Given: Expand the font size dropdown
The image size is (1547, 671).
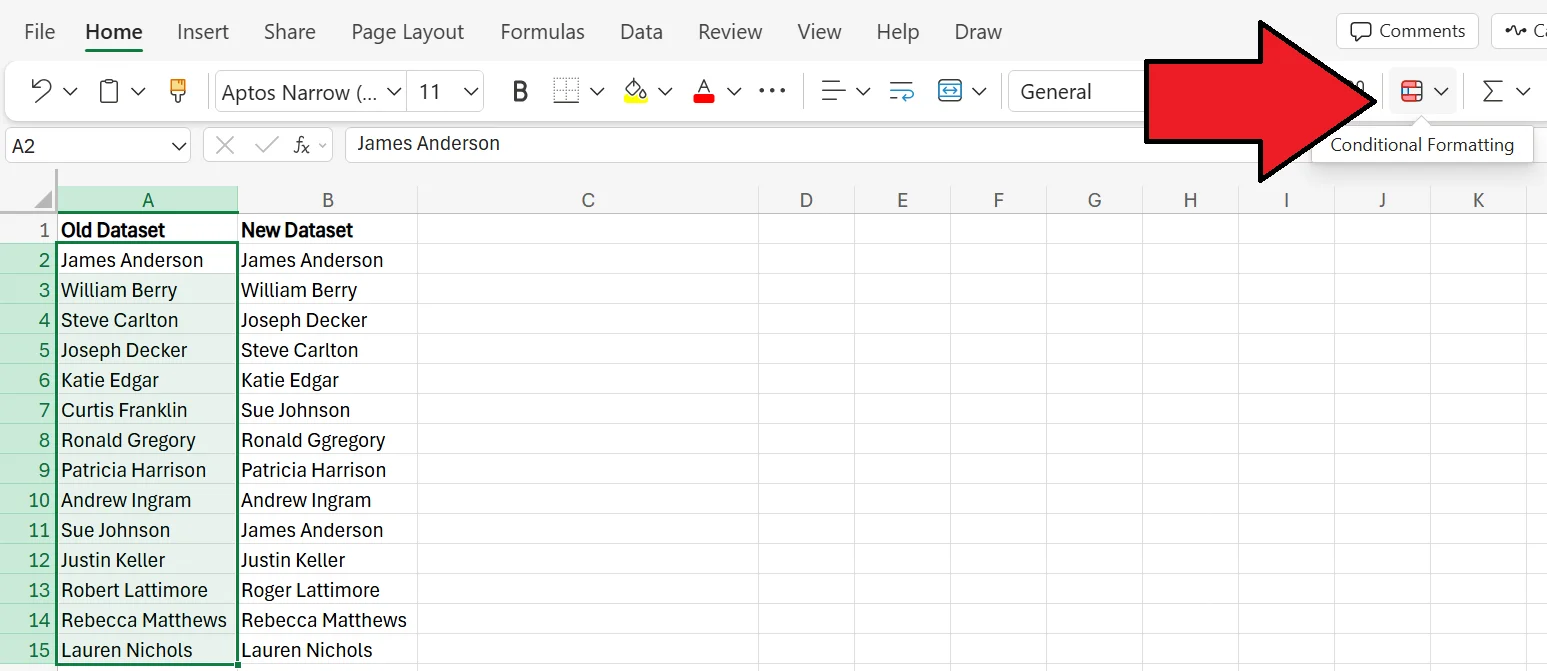Looking at the screenshot, I should click(445, 91).
